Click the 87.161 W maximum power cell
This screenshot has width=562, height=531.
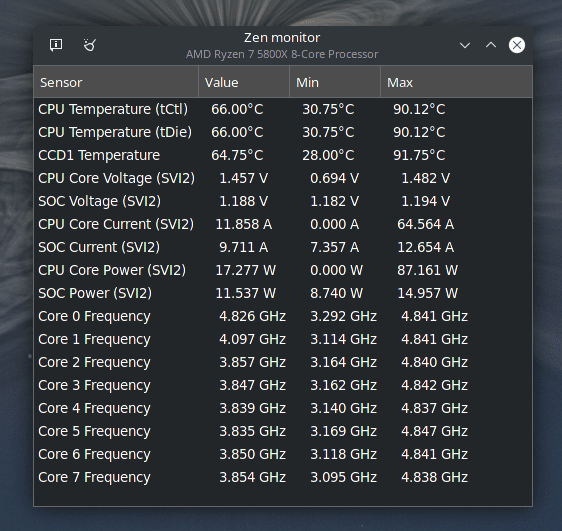[x=427, y=270]
